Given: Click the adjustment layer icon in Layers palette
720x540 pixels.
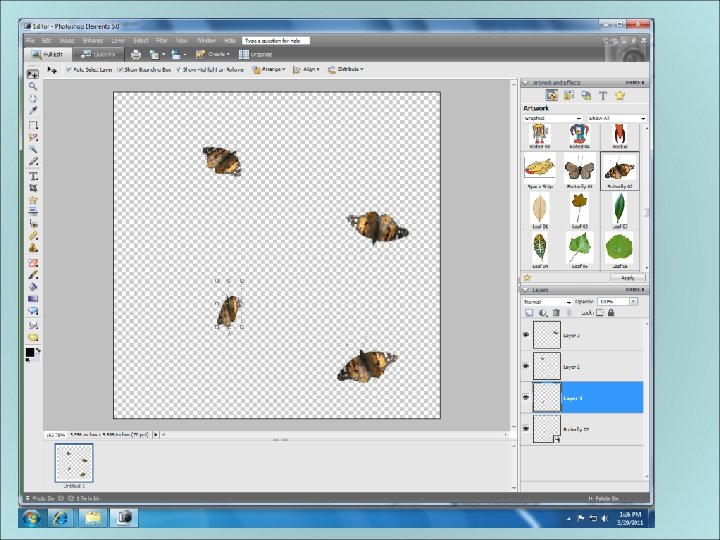Looking at the screenshot, I should point(543,313).
